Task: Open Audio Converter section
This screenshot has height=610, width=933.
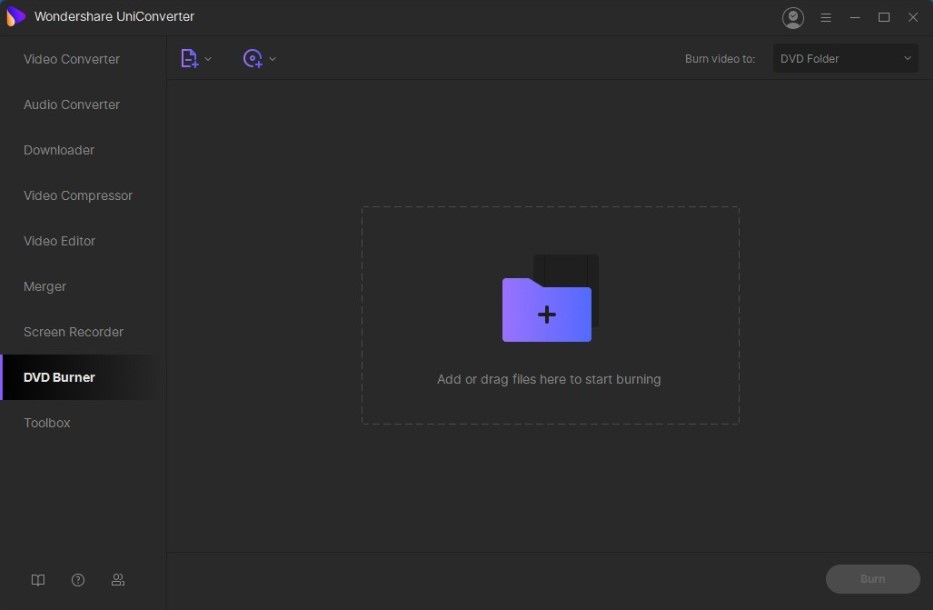Action: click(x=71, y=104)
